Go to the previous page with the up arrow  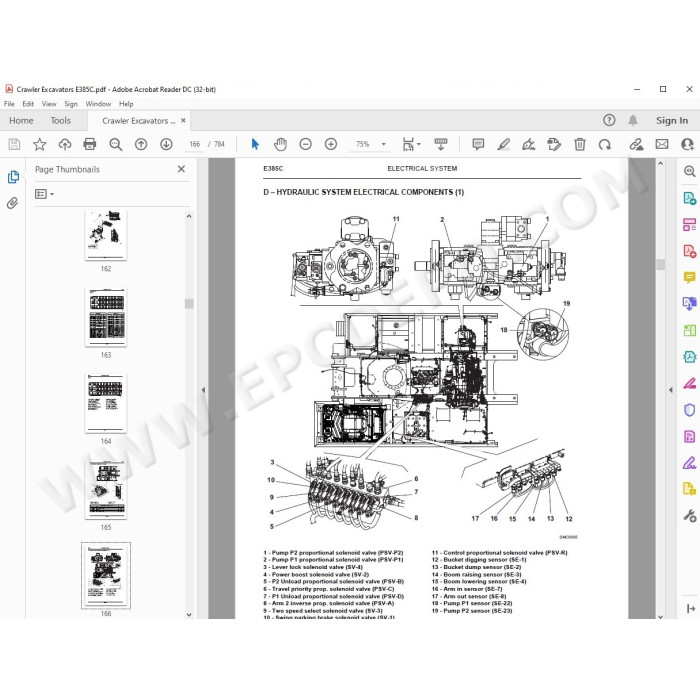tap(141, 144)
